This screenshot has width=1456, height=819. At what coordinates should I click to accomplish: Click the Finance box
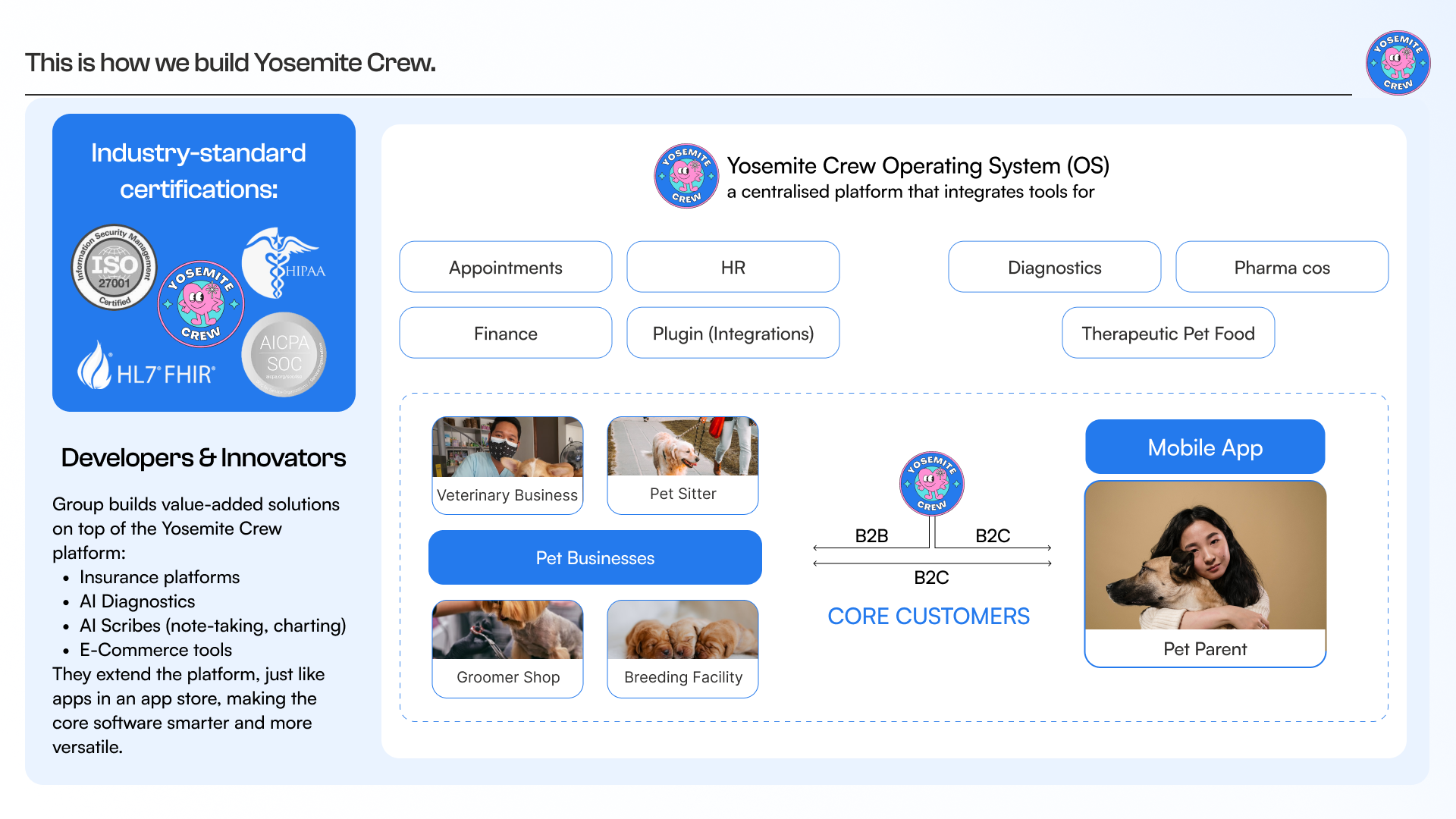pyautogui.click(x=506, y=333)
